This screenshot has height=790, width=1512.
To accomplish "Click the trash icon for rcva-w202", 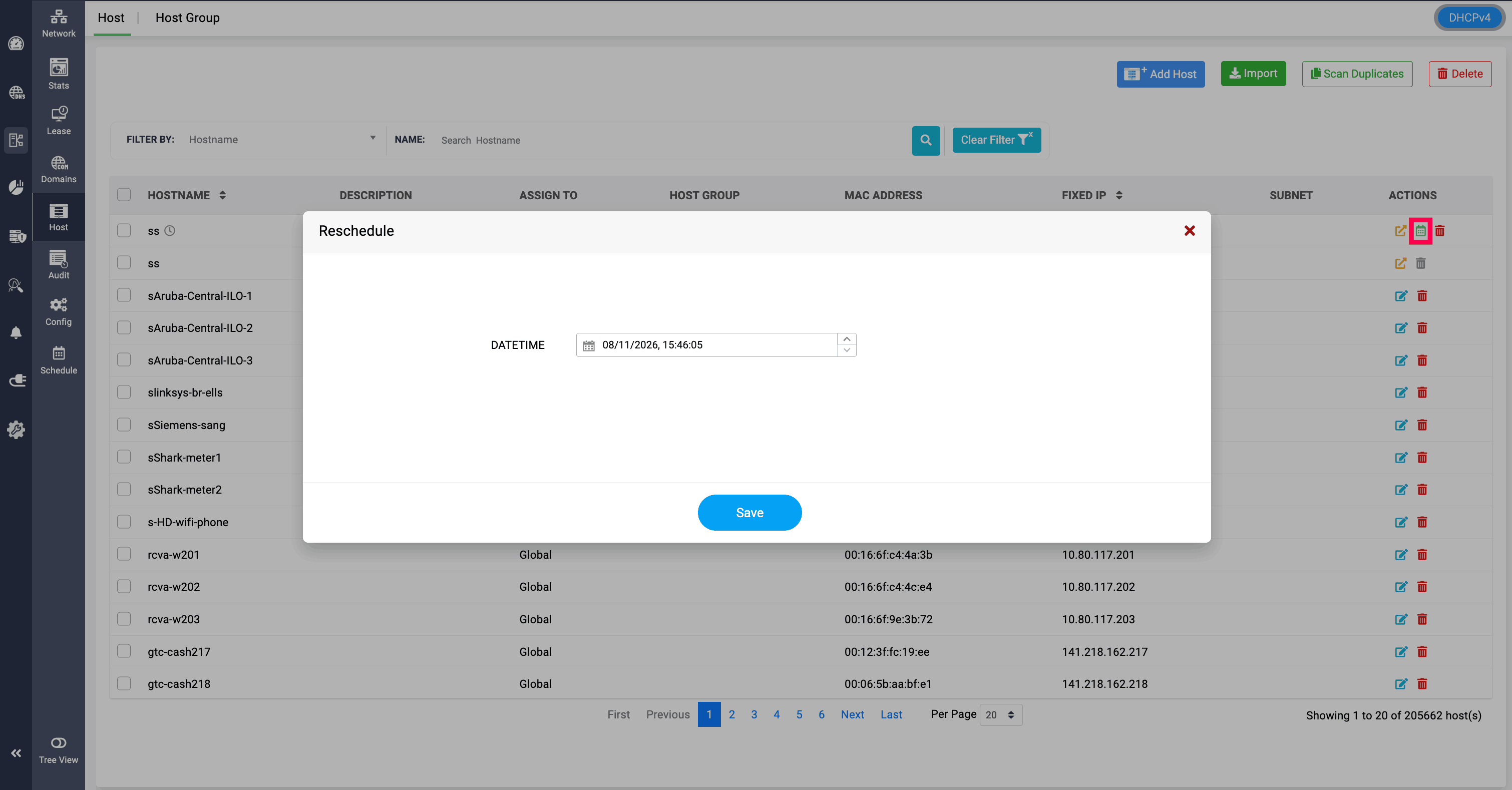I will pyautogui.click(x=1422, y=587).
